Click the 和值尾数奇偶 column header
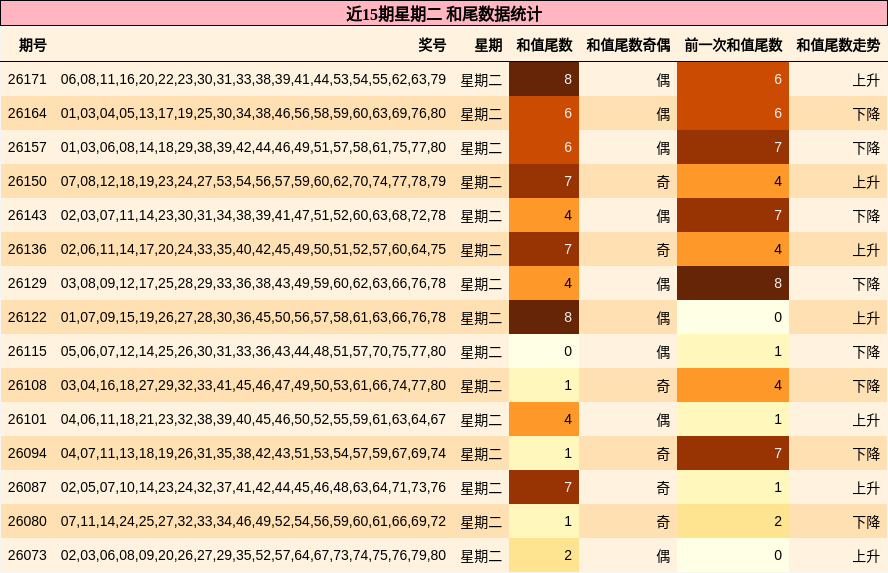Viewport: 888px width, 573px height. (628, 45)
